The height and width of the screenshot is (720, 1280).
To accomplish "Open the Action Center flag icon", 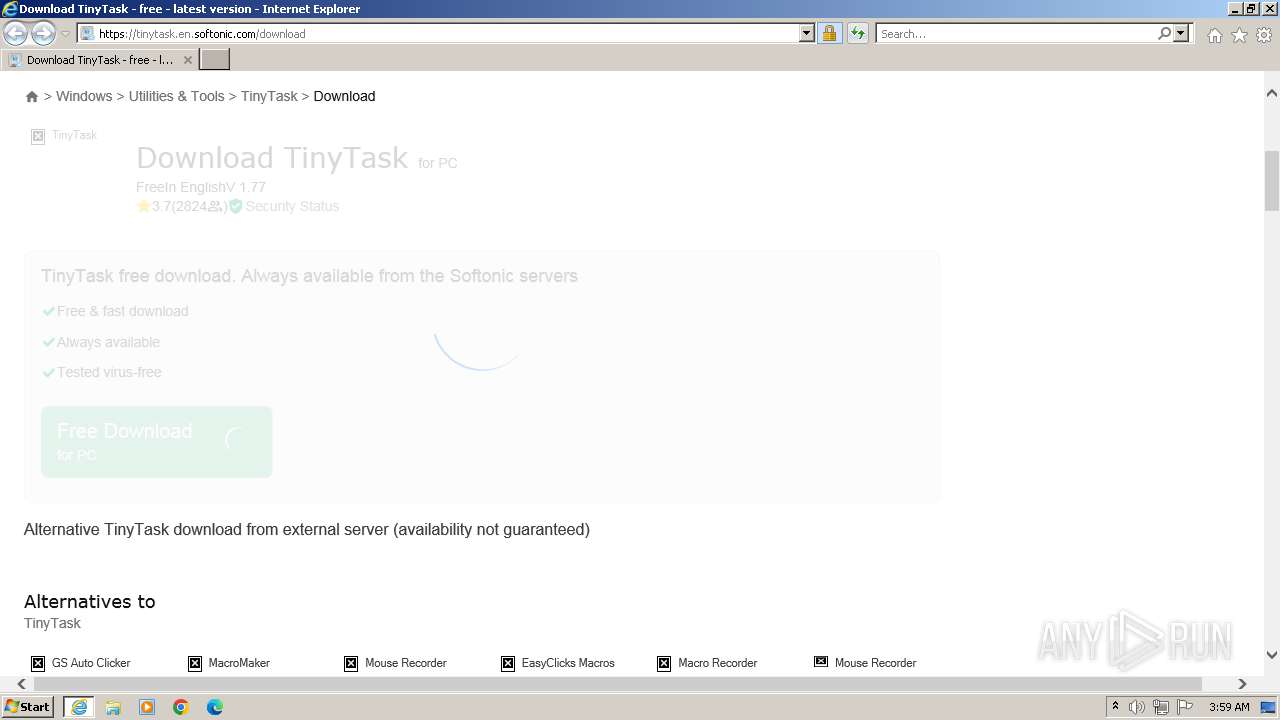I will (1185, 707).
